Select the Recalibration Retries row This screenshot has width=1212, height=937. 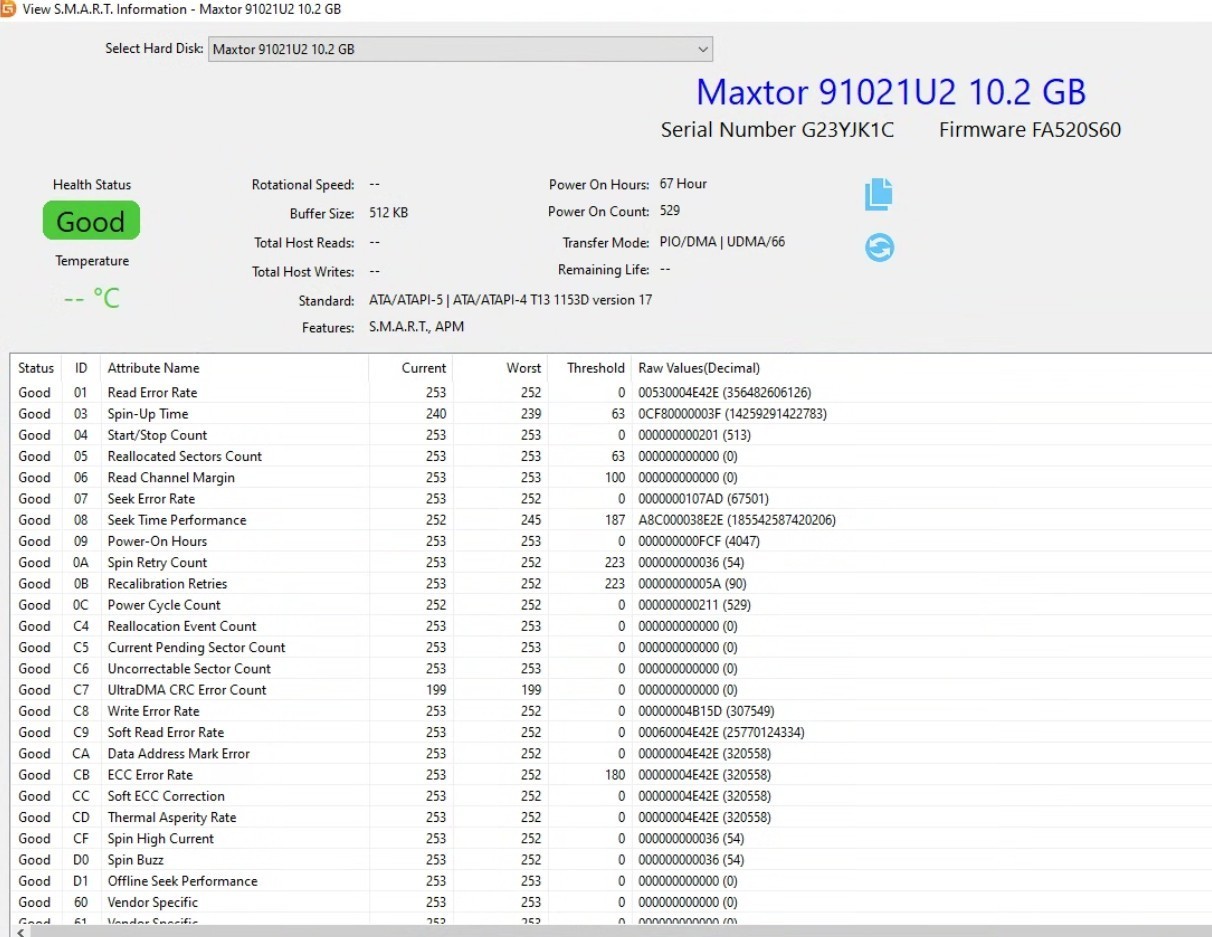click(612, 584)
